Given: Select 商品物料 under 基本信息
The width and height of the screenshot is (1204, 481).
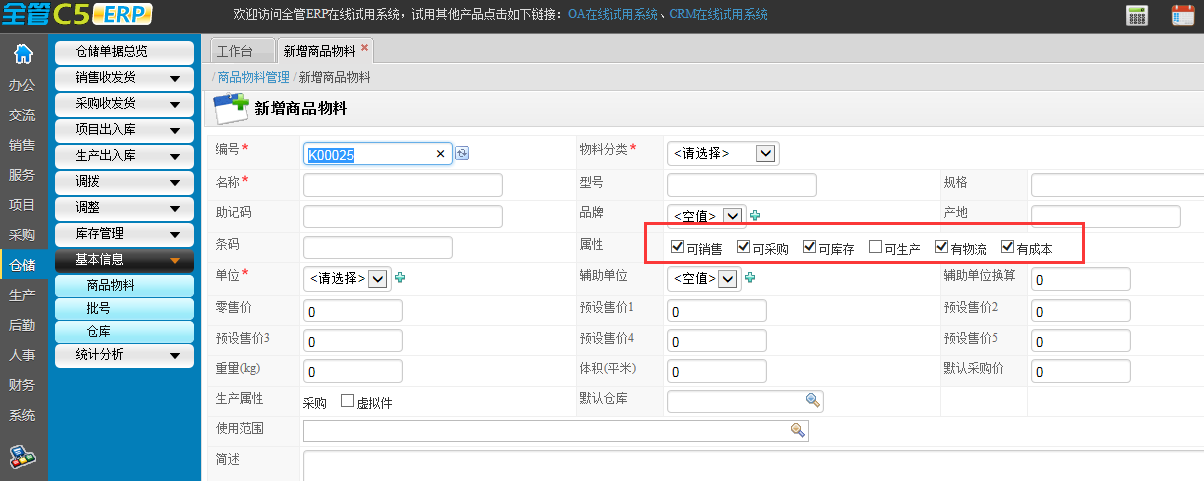Looking at the screenshot, I should 124,285.
